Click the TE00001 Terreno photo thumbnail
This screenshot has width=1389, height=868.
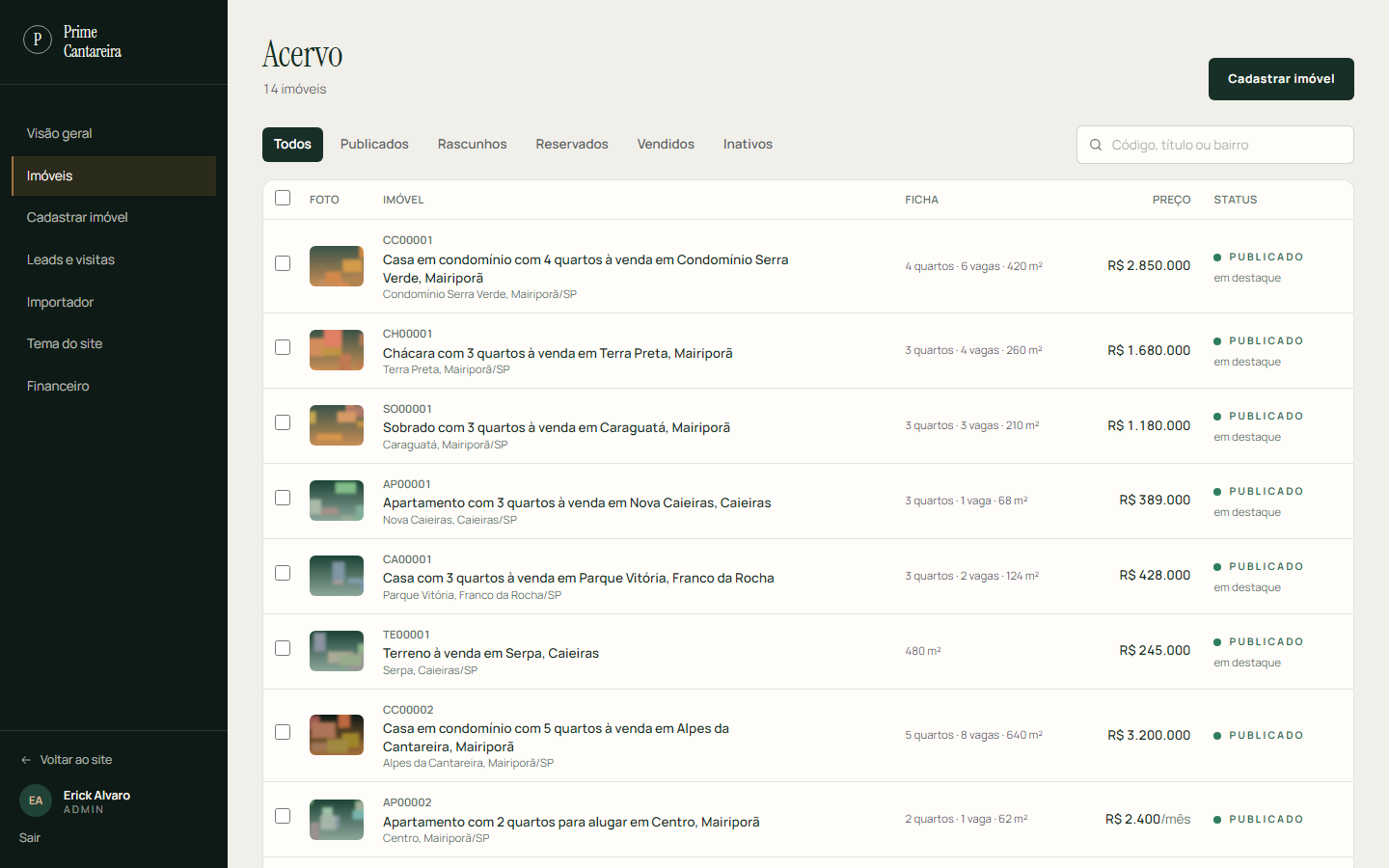(x=337, y=651)
